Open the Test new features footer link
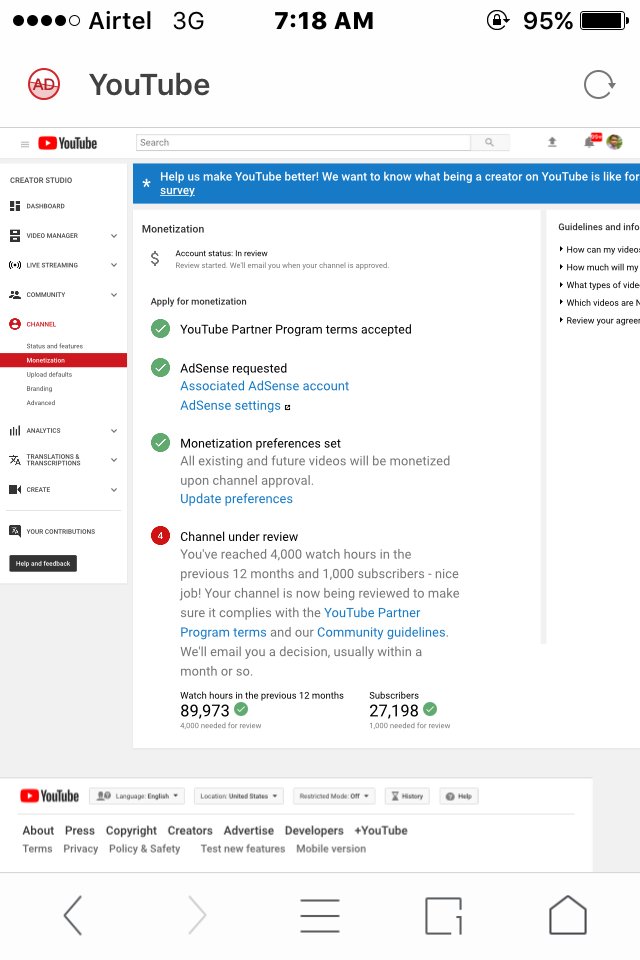 [x=243, y=849]
